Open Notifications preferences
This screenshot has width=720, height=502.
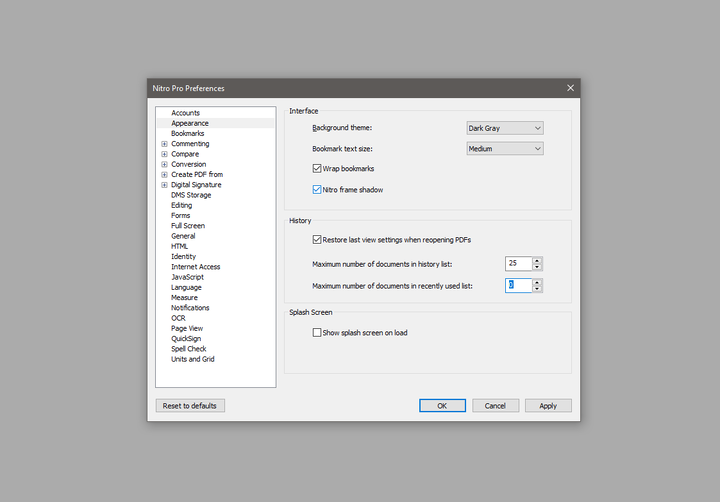pos(190,308)
